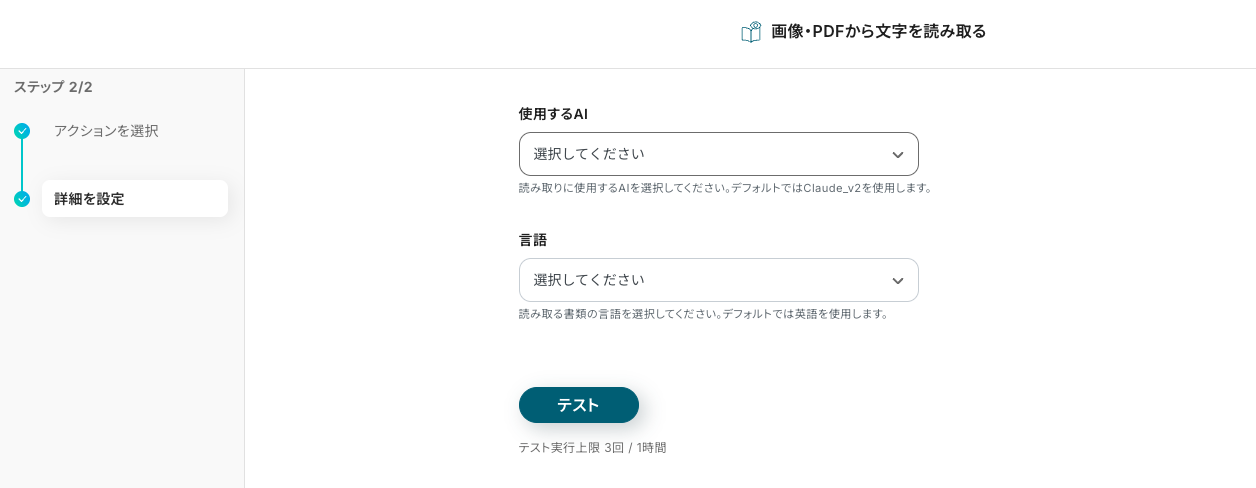The height and width of the screenshot is (488, 1256).
Task: Click 選択してください placeholder in 使用するAI
Action: click(589, 154)
